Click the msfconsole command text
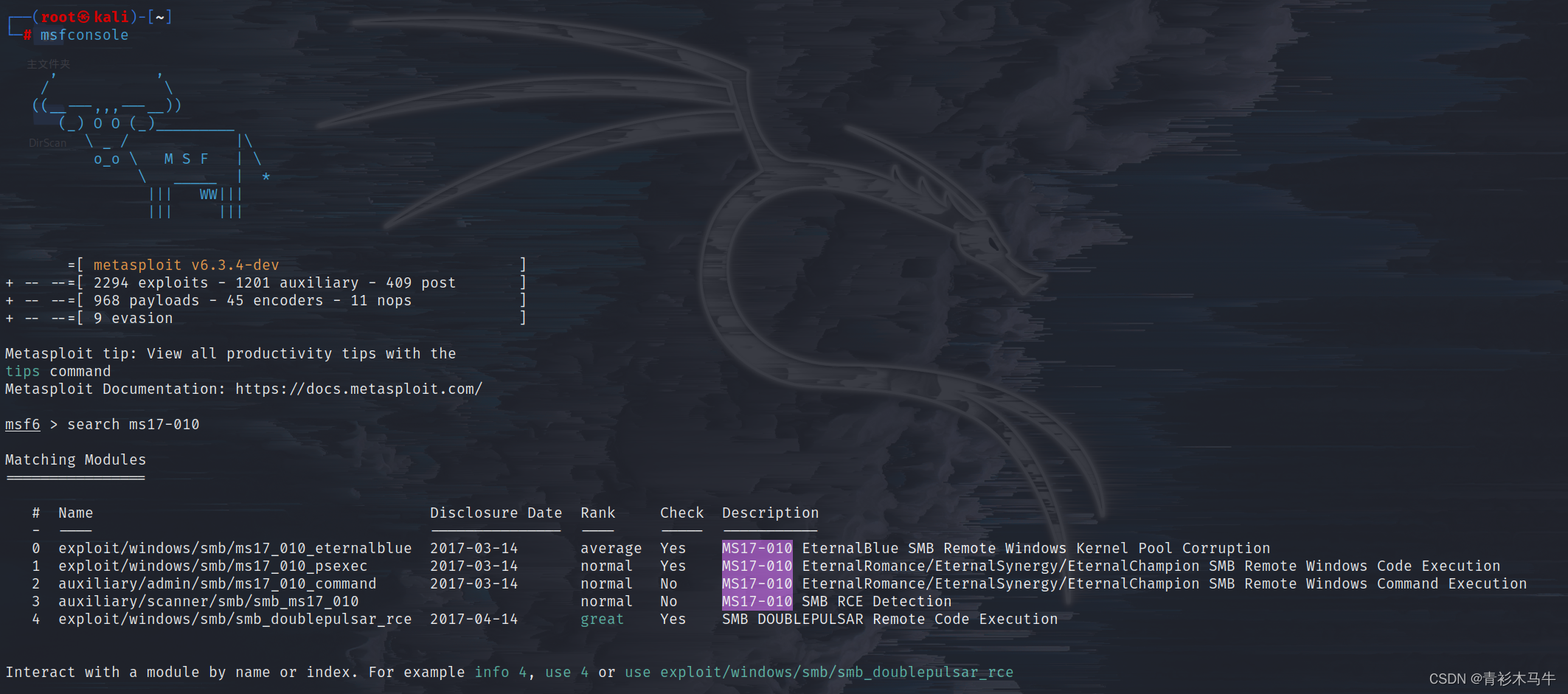 click(84, 35)
